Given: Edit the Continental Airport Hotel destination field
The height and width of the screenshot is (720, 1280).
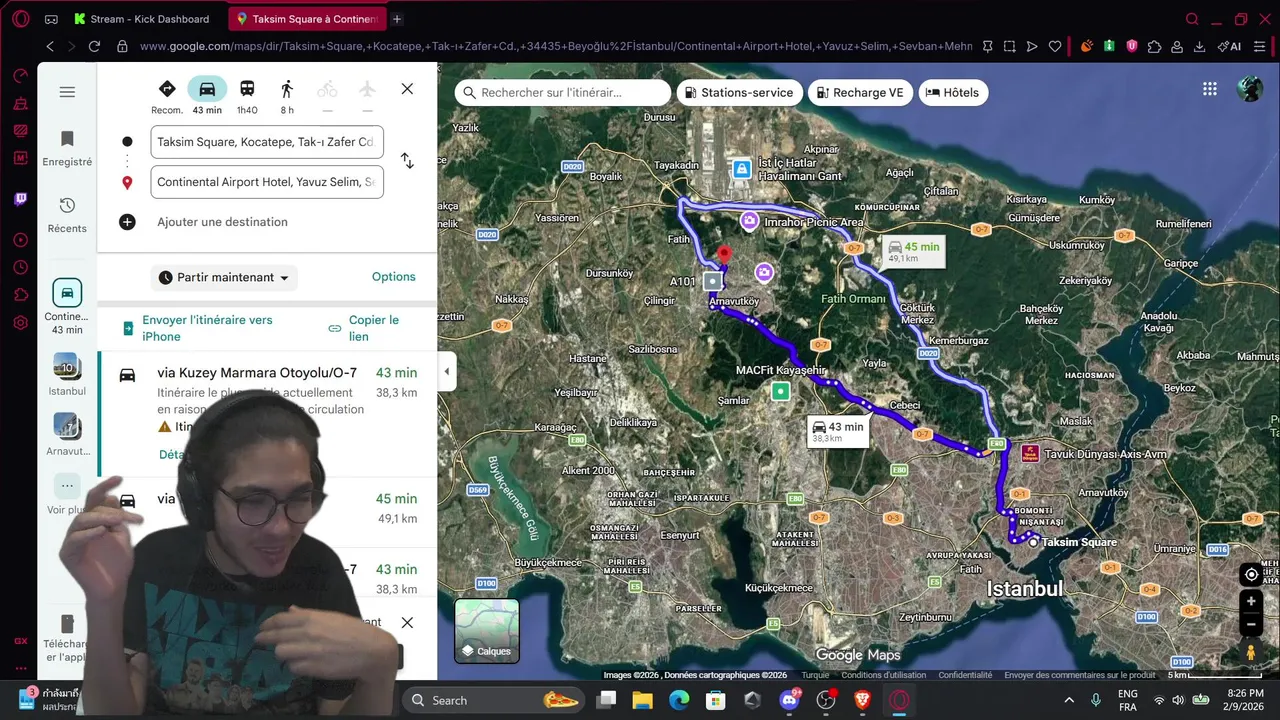Looking at the screenshot, I should pyautogui.click(x=267, y=182).
